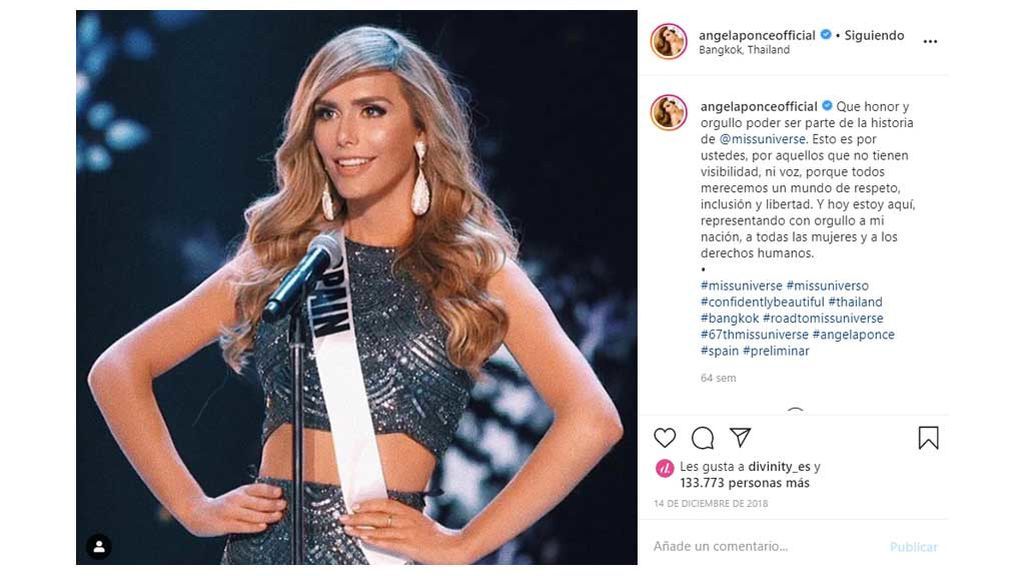
Task: Open the caption profile avatar
Action: point(669,112)
